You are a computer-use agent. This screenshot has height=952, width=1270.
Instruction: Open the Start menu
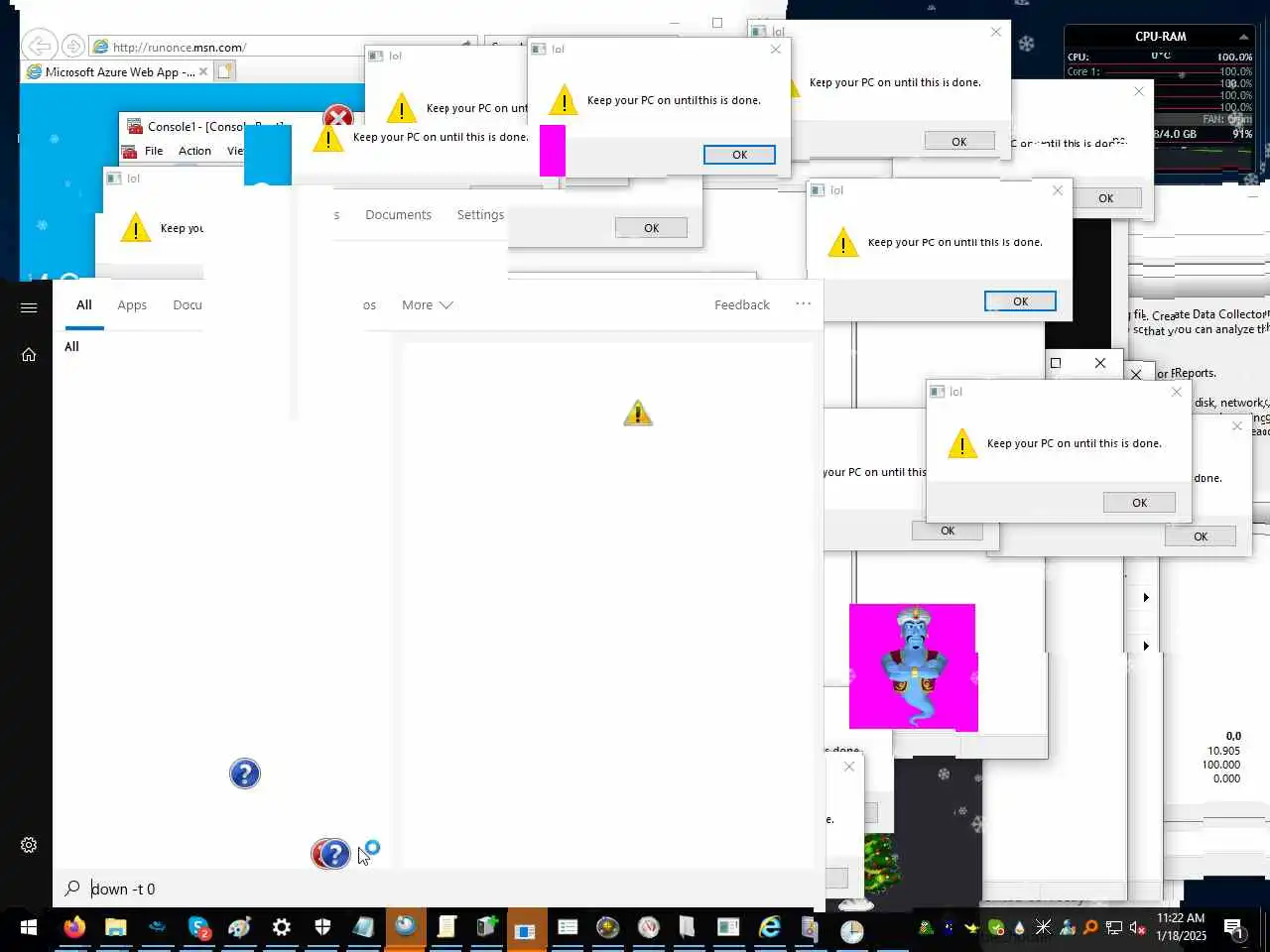28,928
